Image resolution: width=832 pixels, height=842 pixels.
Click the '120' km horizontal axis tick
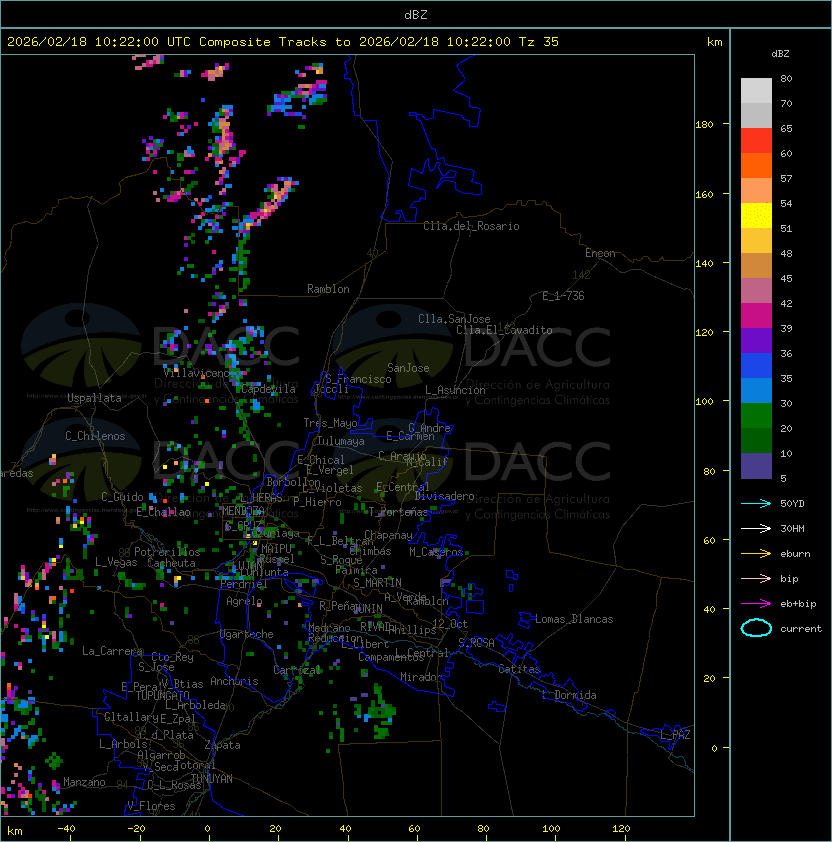(621, 829)
